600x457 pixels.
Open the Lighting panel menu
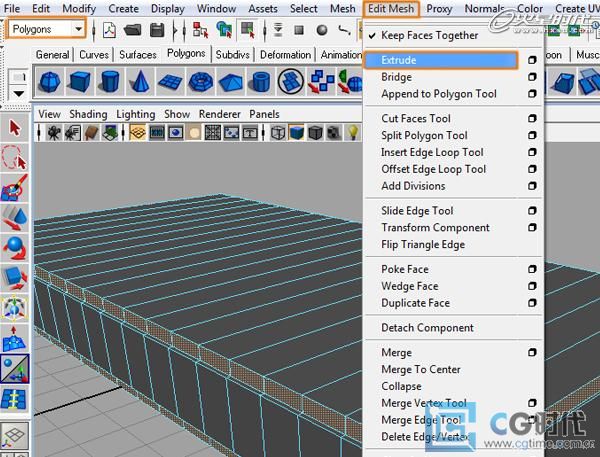click(x=135, y=114)
